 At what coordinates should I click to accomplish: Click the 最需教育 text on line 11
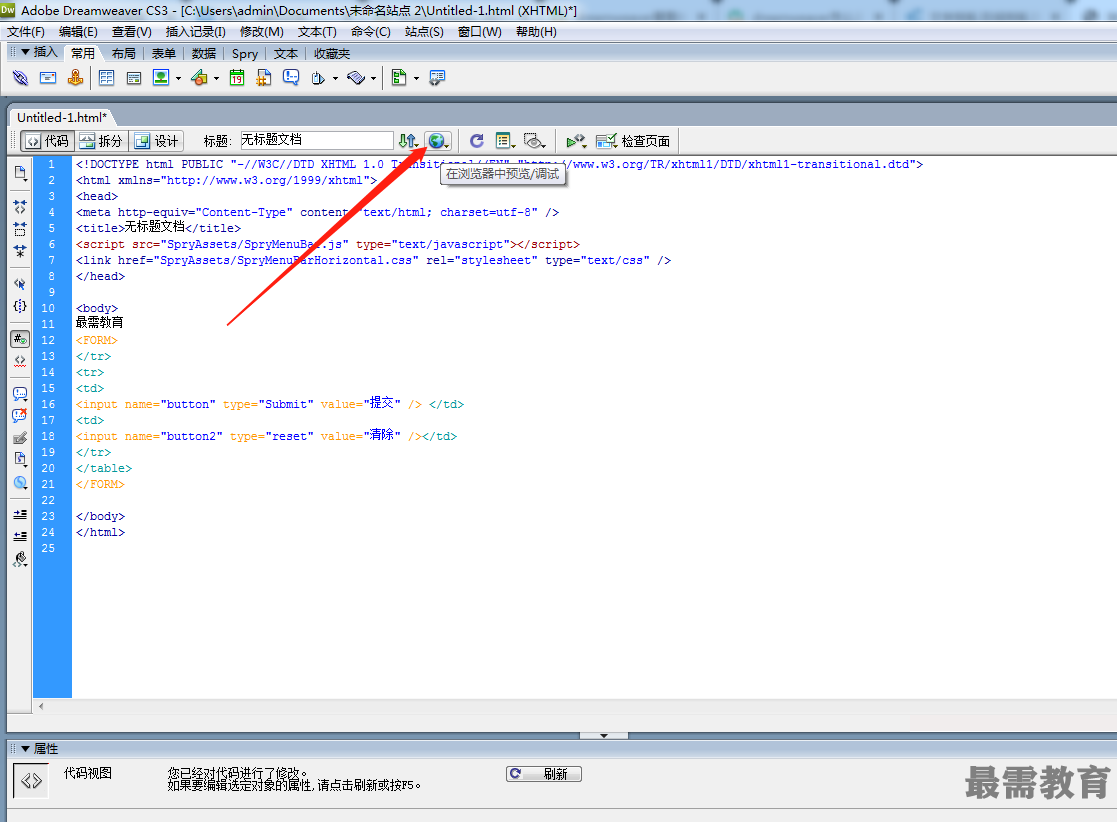[x=100, y=323]
